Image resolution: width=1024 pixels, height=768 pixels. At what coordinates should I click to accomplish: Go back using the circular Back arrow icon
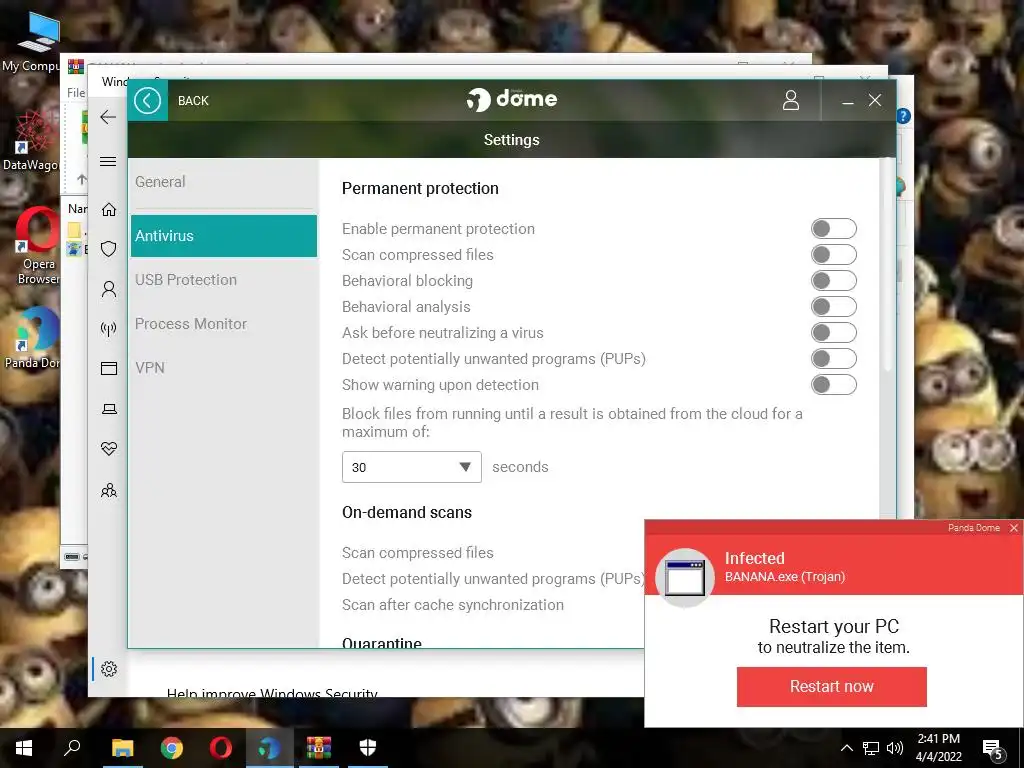point(148,101)
